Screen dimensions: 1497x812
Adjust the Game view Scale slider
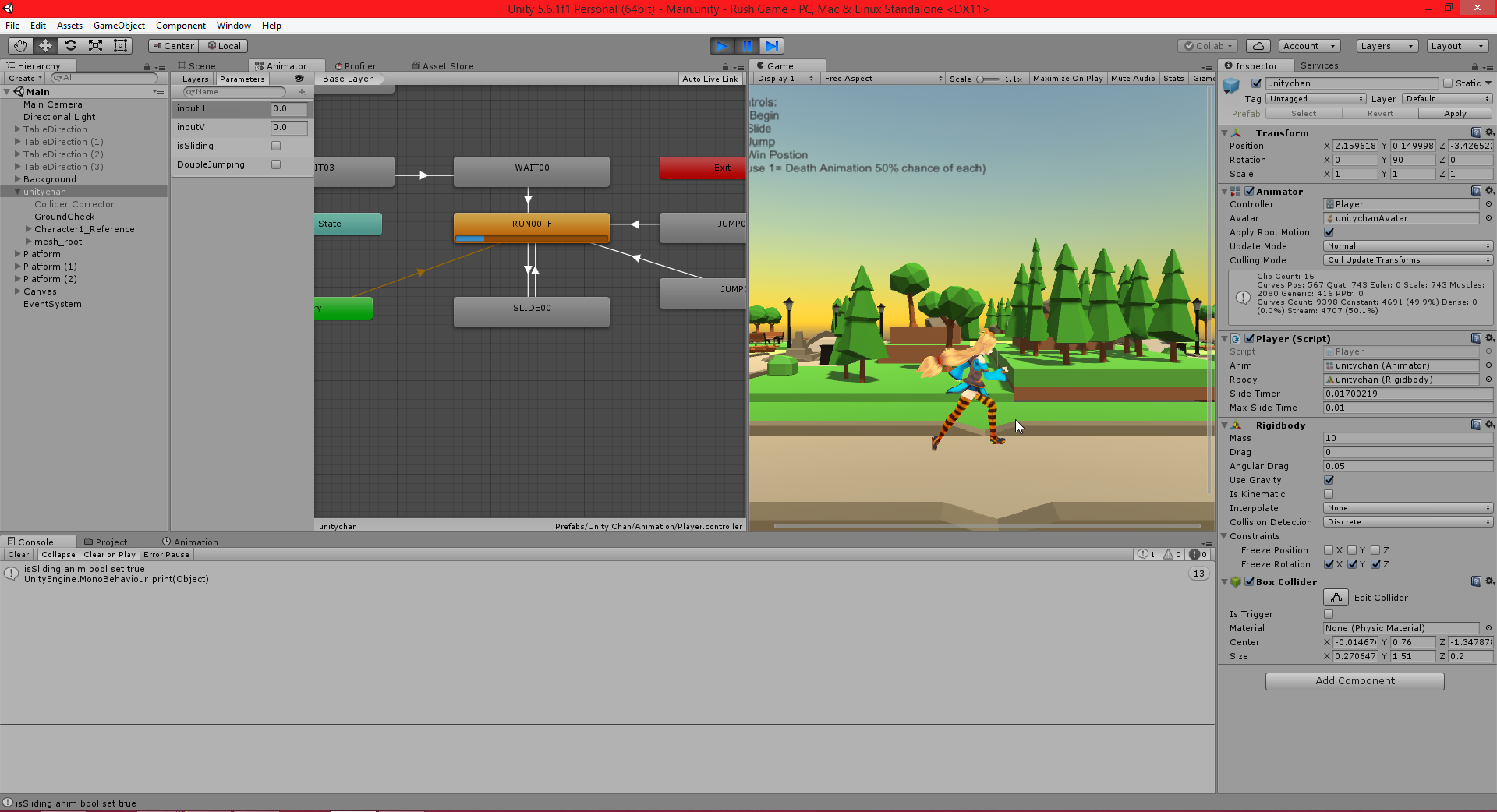pos(988,79)
